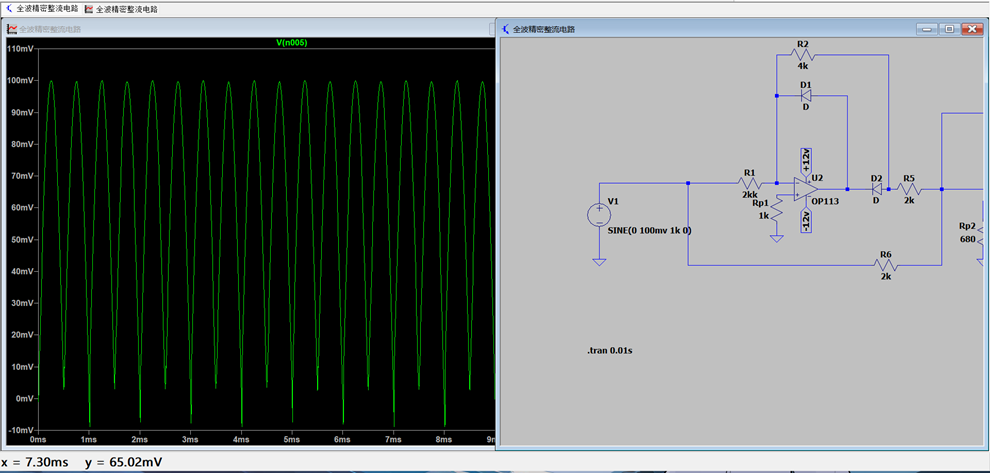Click the junction dot at op-amp output
The image size is (990, 473).
click(x=847, y=189)
